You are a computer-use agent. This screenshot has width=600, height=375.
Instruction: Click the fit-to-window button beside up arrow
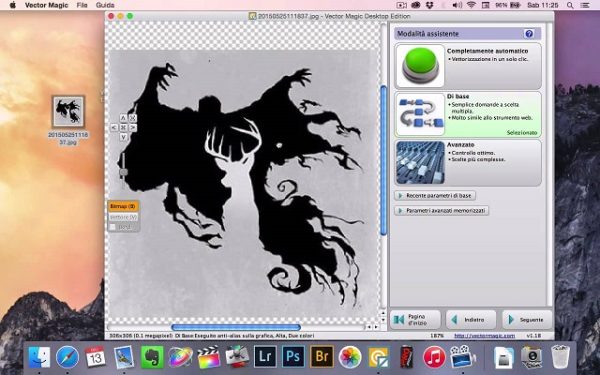point(133,118)
